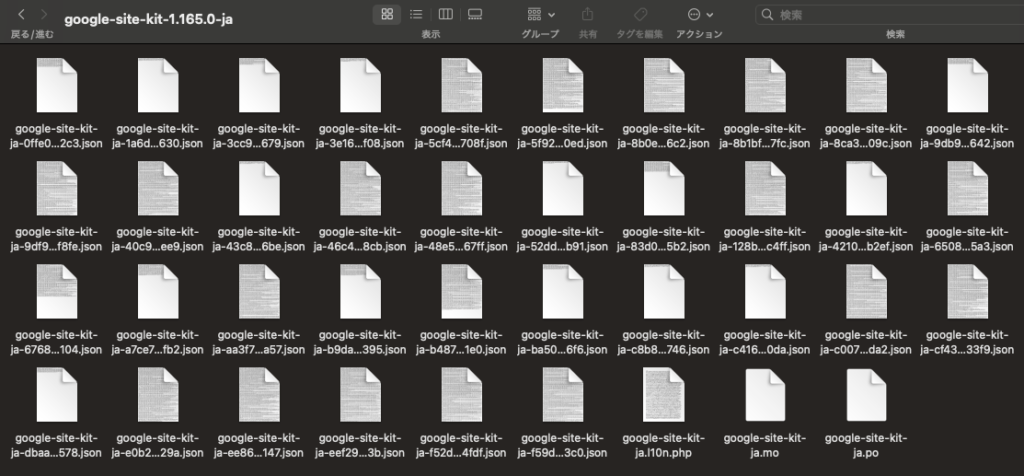Image resolution: width=1024 pixels, height=476 pixels.
Task: Switch to list view mode
Action: [x=416, y=15]
